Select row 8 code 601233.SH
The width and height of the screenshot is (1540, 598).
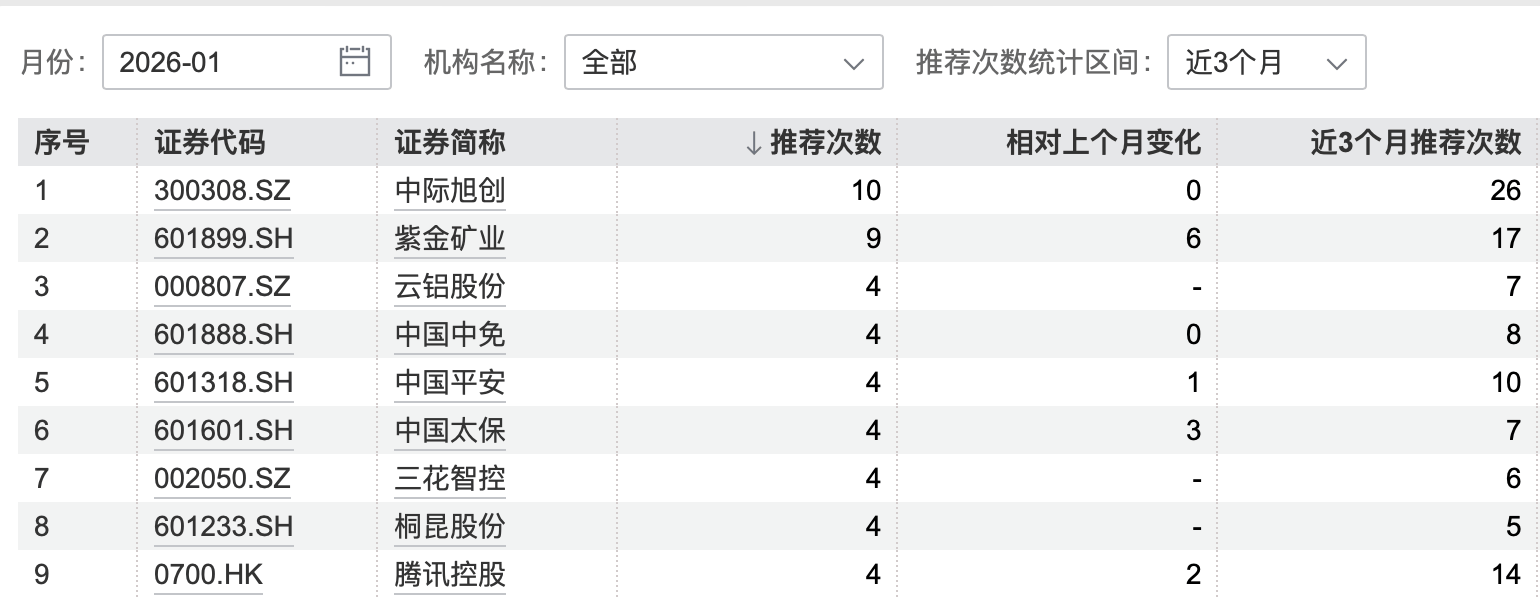tap(222, 527)
